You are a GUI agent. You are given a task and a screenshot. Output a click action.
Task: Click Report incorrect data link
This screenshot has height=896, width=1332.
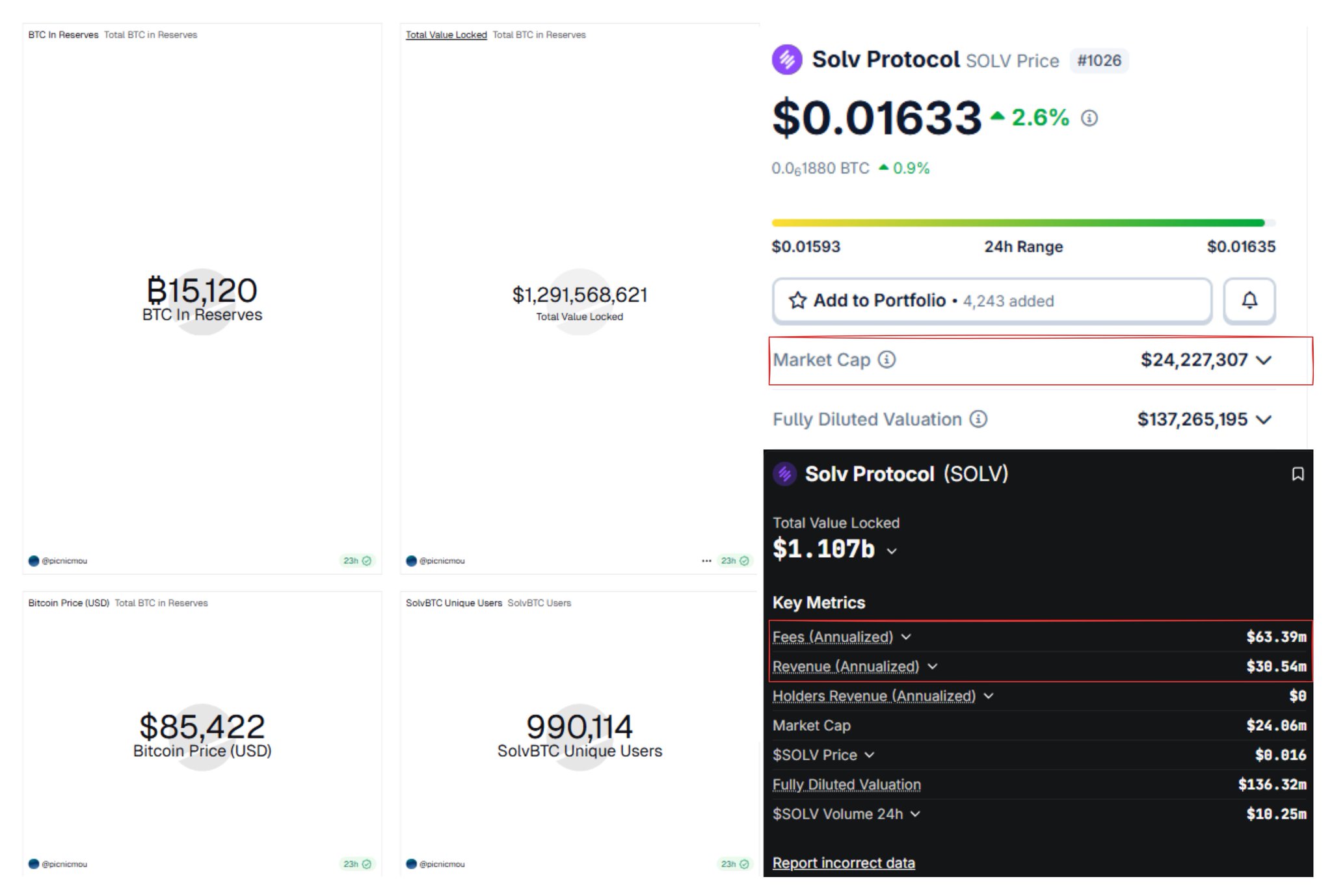844,863
